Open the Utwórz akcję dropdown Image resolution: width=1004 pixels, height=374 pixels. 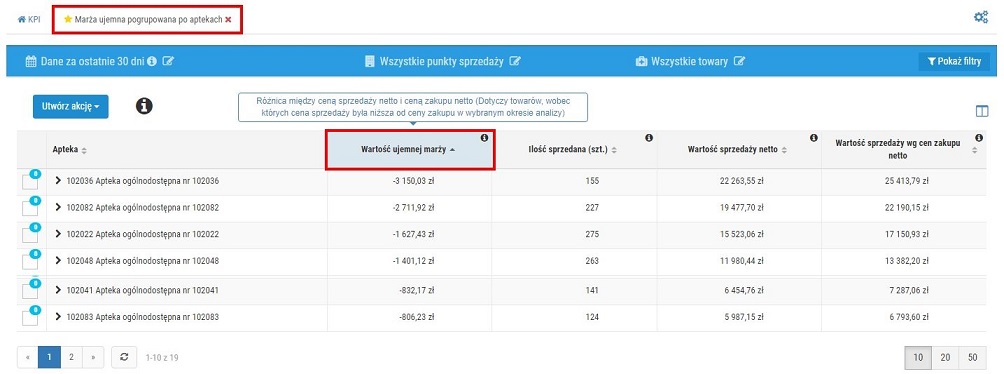70,106
